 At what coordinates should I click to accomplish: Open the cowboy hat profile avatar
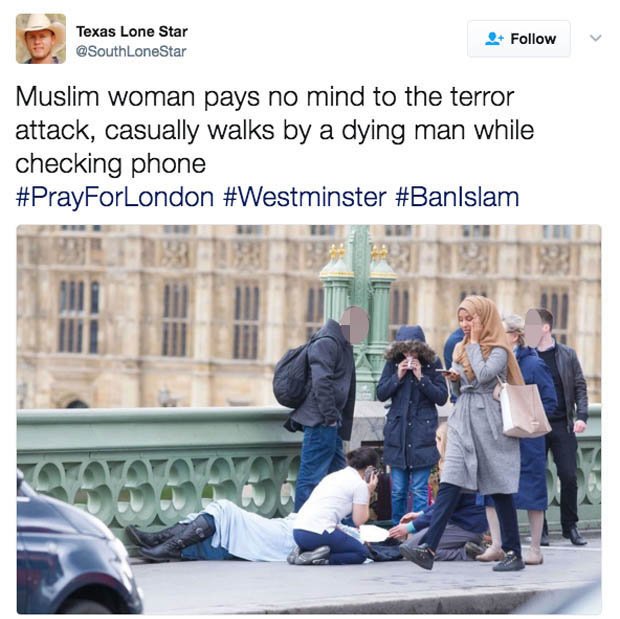click(x=41, y=39)
